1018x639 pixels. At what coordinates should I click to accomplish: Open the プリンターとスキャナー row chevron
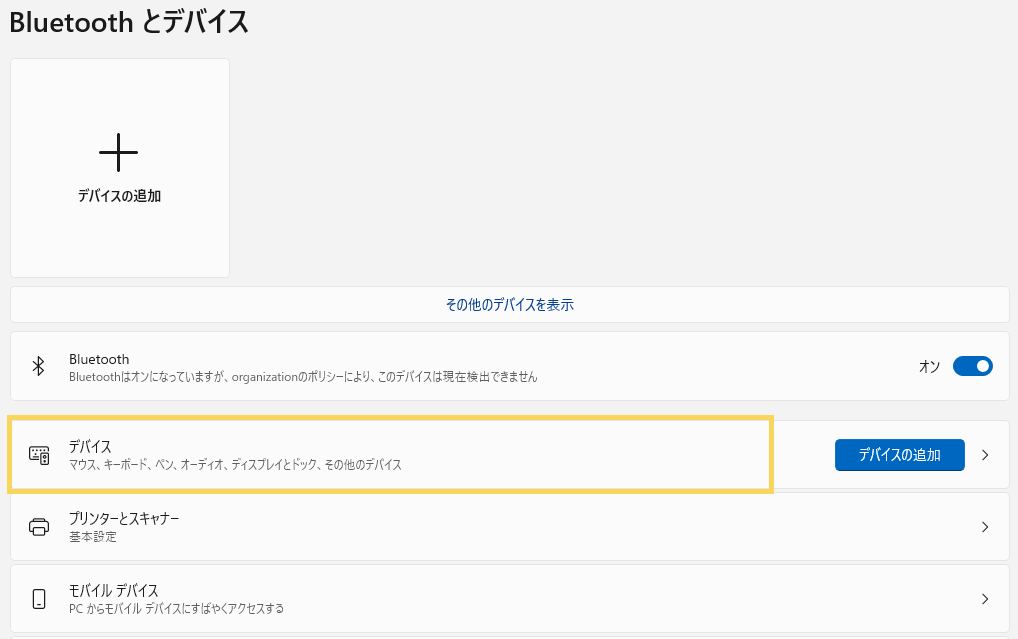[x=985, y=527]
